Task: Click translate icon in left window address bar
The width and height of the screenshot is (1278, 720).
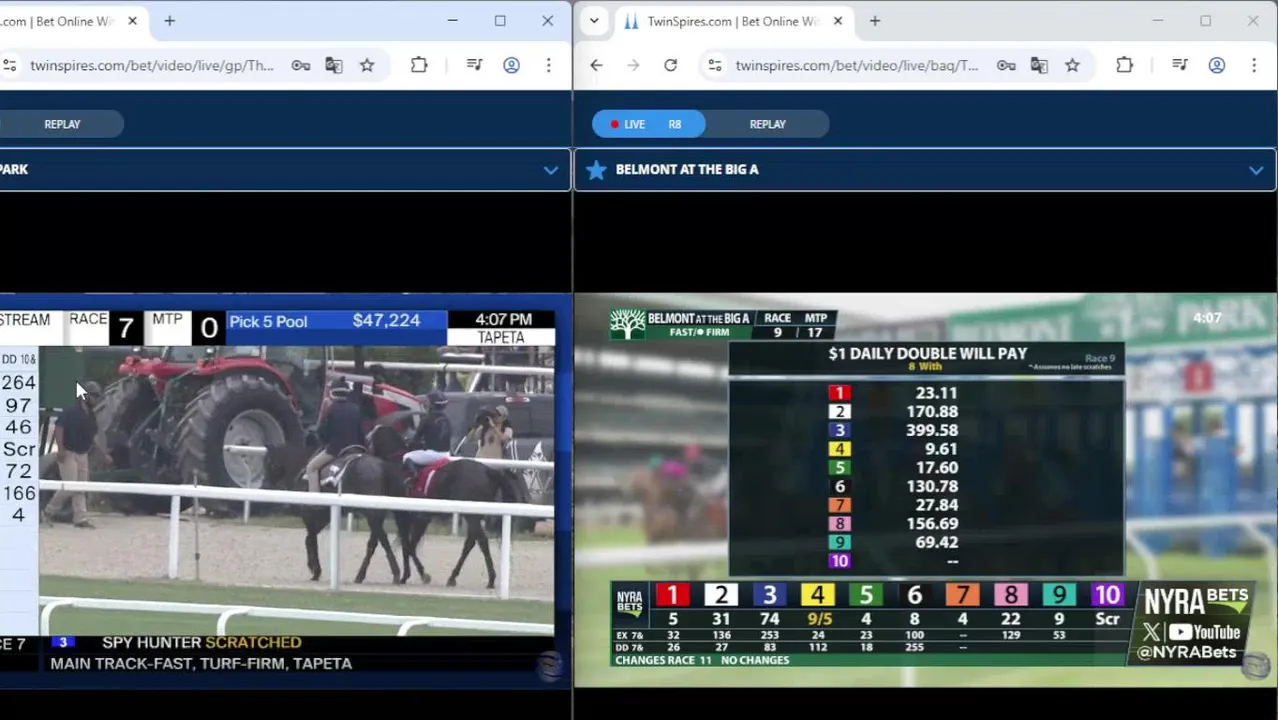Action: click(334, 65)
